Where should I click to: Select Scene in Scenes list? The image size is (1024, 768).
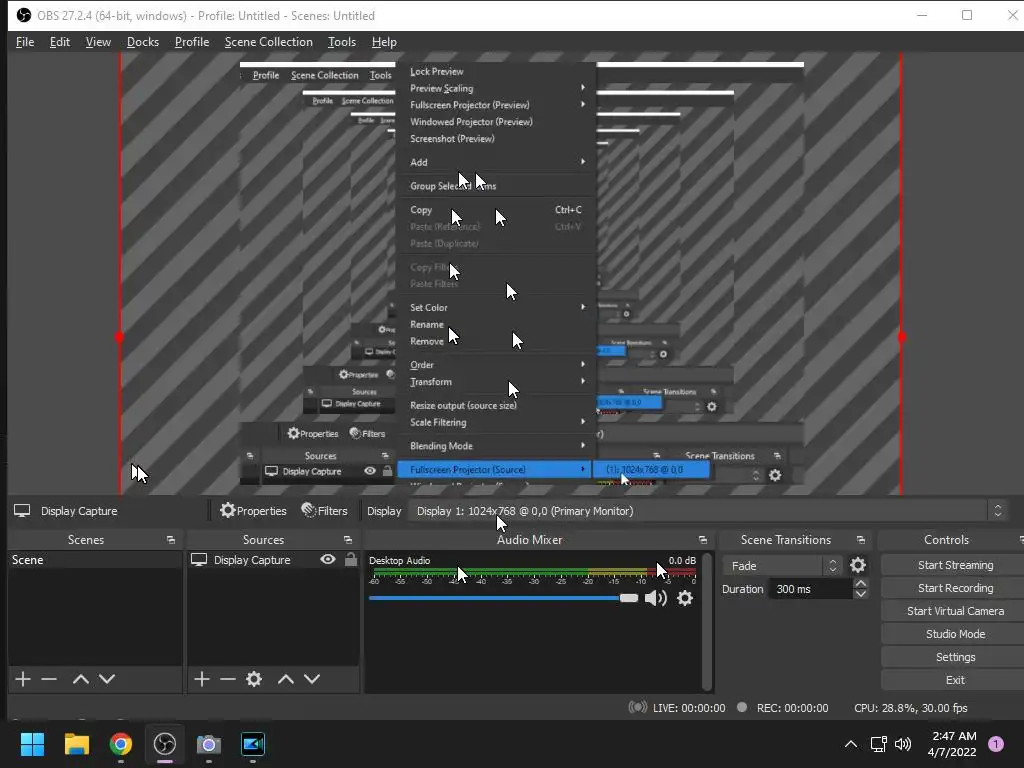coord(95,560)
